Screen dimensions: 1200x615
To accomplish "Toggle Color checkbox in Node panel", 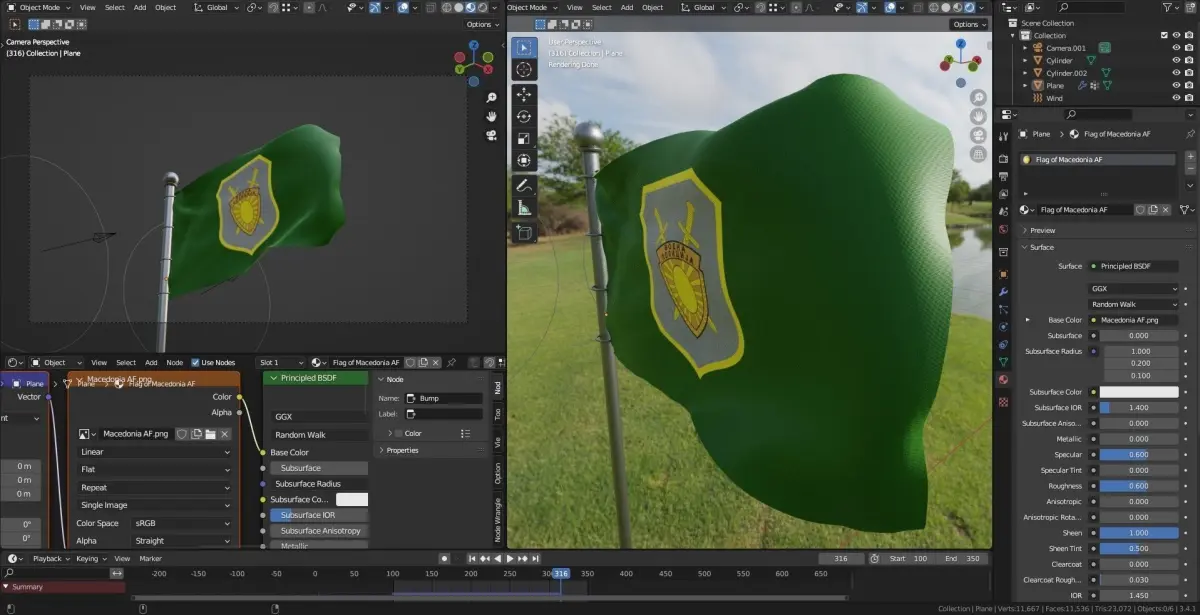I will (398, 433).
